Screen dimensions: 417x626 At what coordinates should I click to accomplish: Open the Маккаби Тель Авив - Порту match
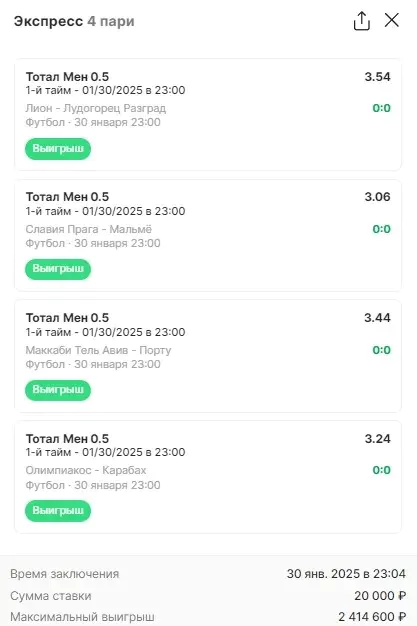pyautogui.click(x=98, y=350)
